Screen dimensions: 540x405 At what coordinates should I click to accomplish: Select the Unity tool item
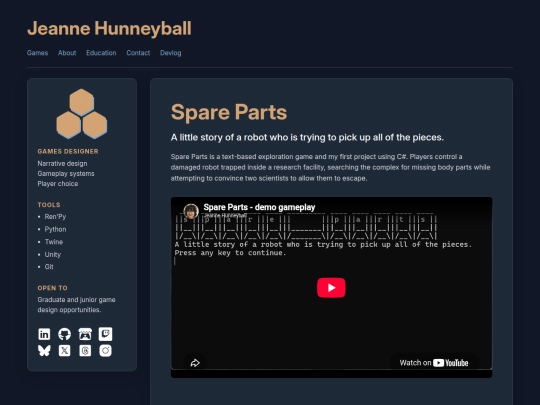(x=53, y=255)
